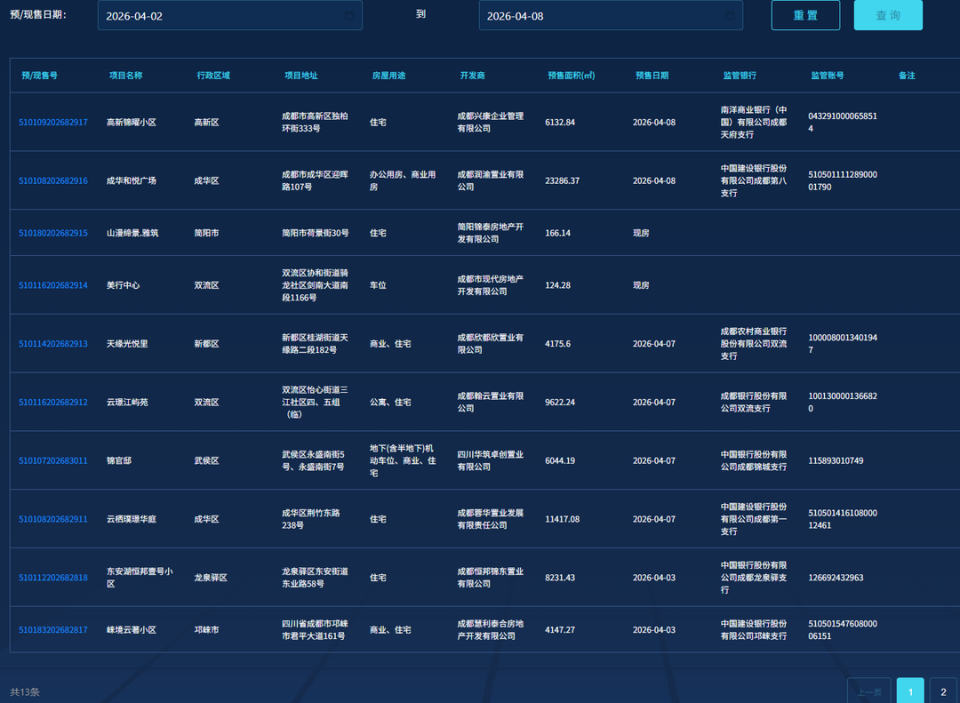Open presale number 510108202682916
The width and height of the screenshot is (960, 703).
point(53,181)
